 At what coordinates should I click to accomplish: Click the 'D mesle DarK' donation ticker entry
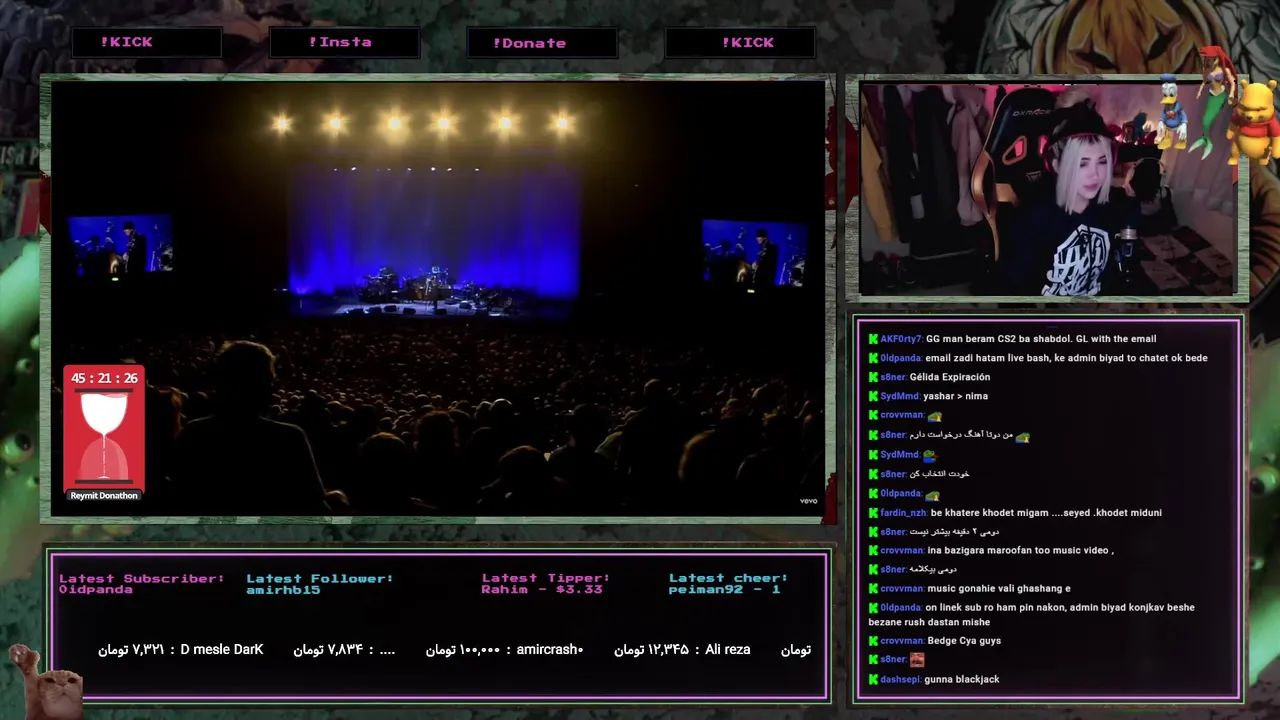point(181,650)
